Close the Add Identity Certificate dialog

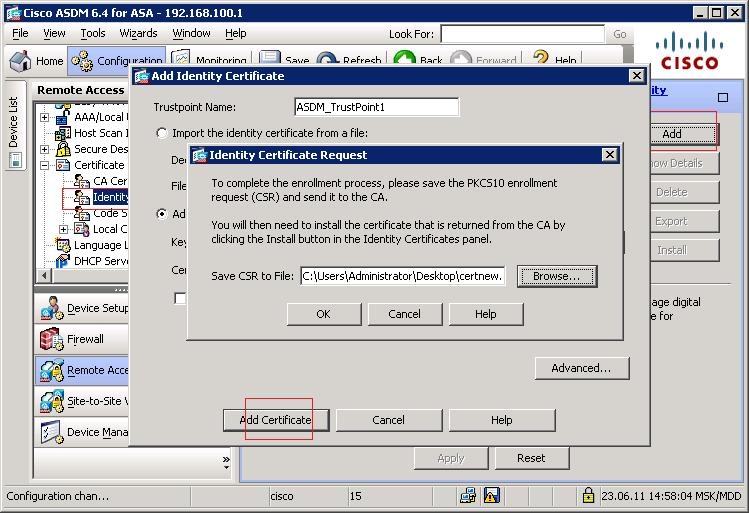click(x=637, y=76)
